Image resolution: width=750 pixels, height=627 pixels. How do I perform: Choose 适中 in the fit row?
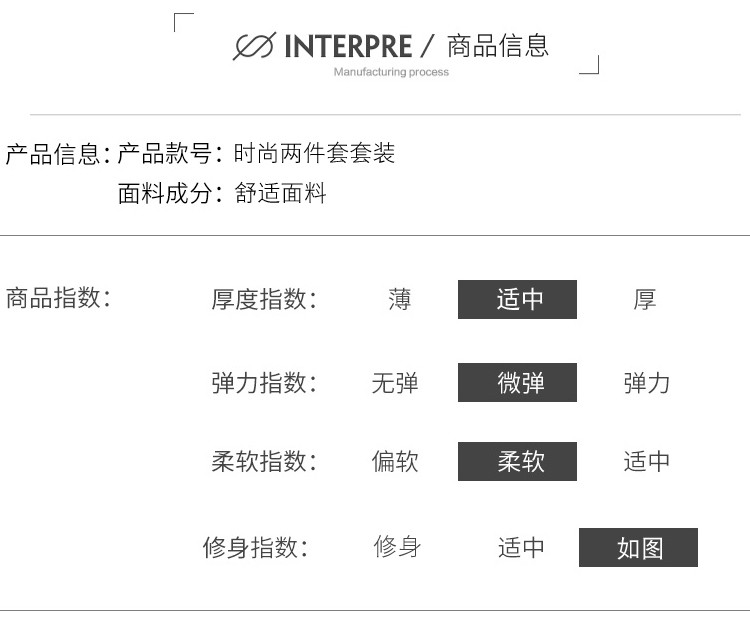521,547
